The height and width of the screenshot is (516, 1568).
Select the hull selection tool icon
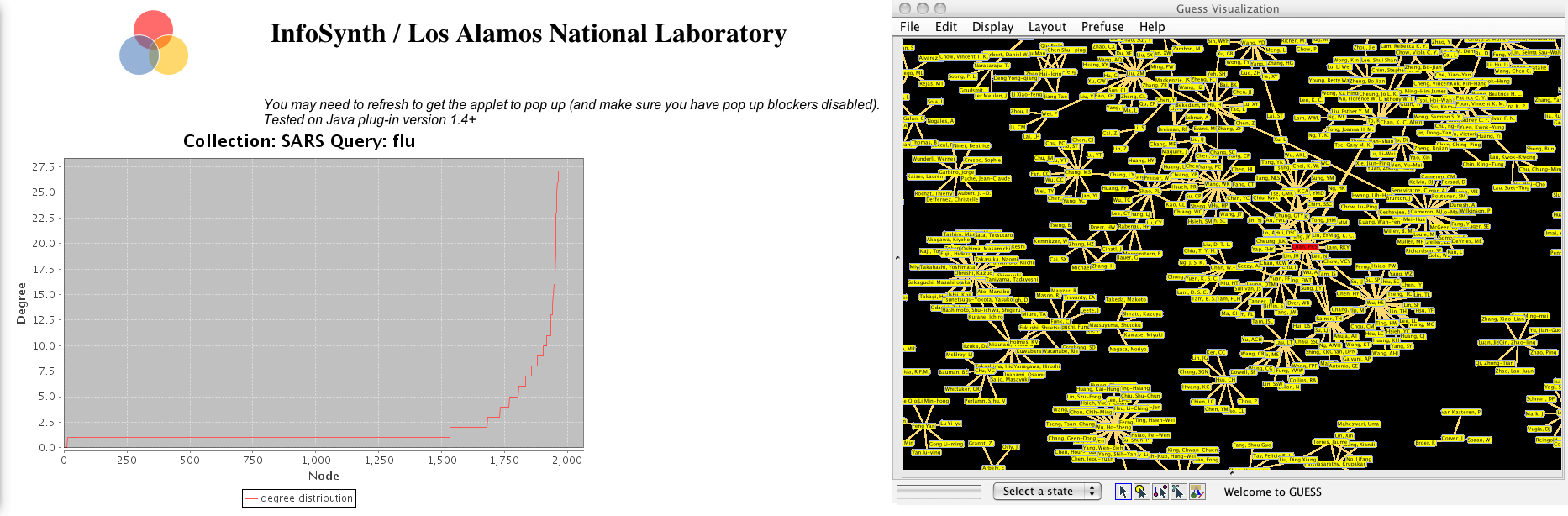[1178, 492]
